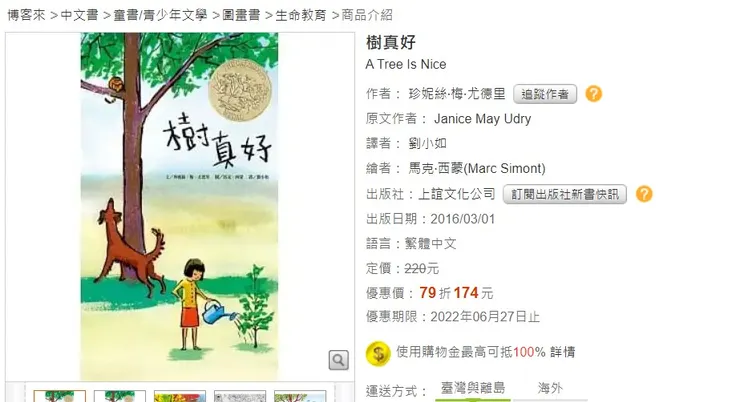Image resolution: width=740 pixels, height=402 pixels.
Task: Open author link 珍妮絲·梅·尤德里
Action: tap(457, 94)
